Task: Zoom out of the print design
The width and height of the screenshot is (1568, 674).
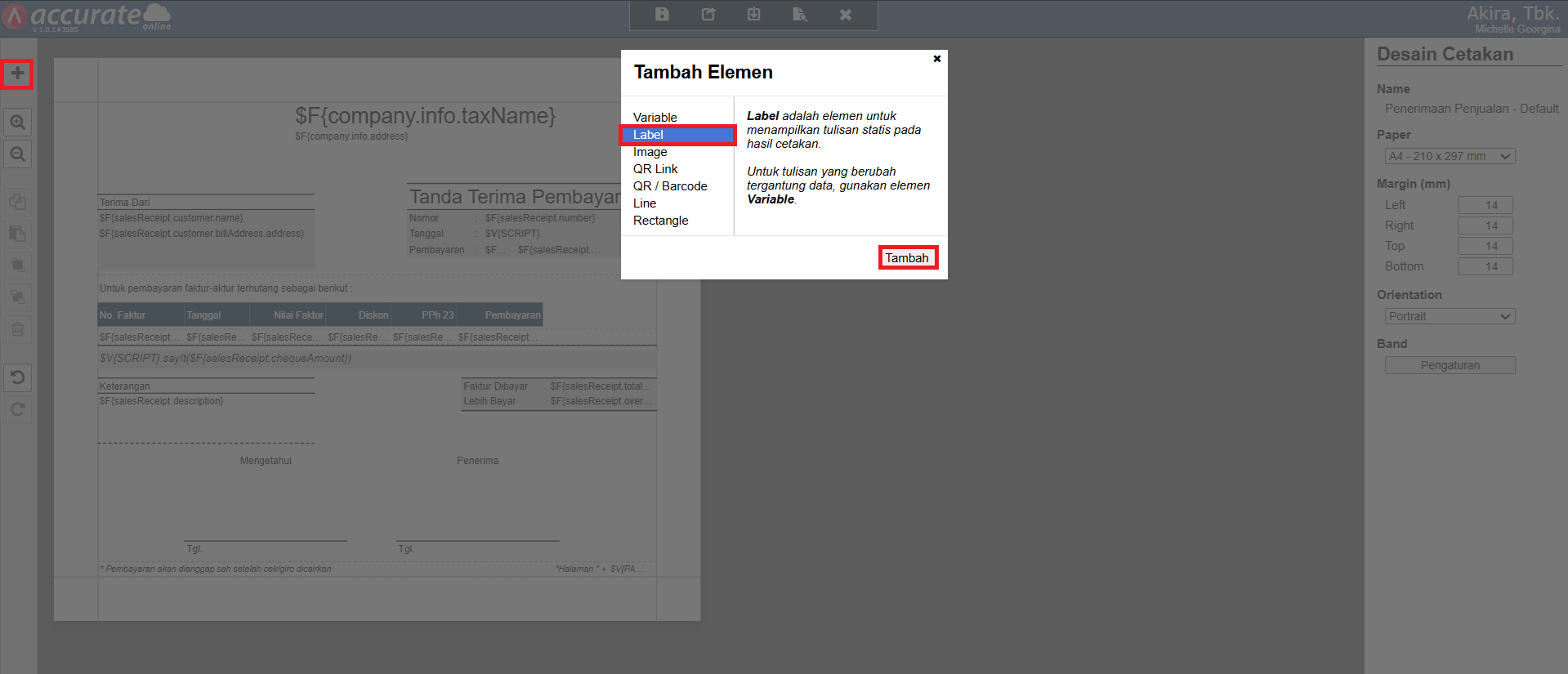Action: click(x=17, y=154)
